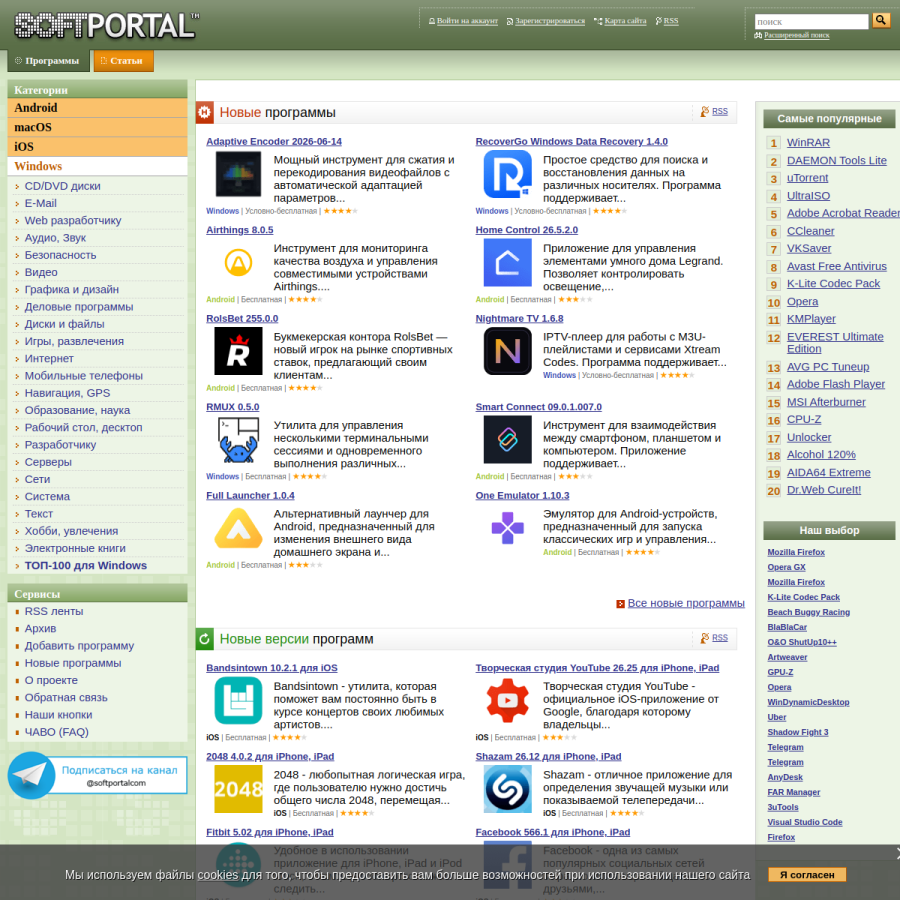Open CD/DVD диски subcategory
900x900 pixels.
click(63, 186)
